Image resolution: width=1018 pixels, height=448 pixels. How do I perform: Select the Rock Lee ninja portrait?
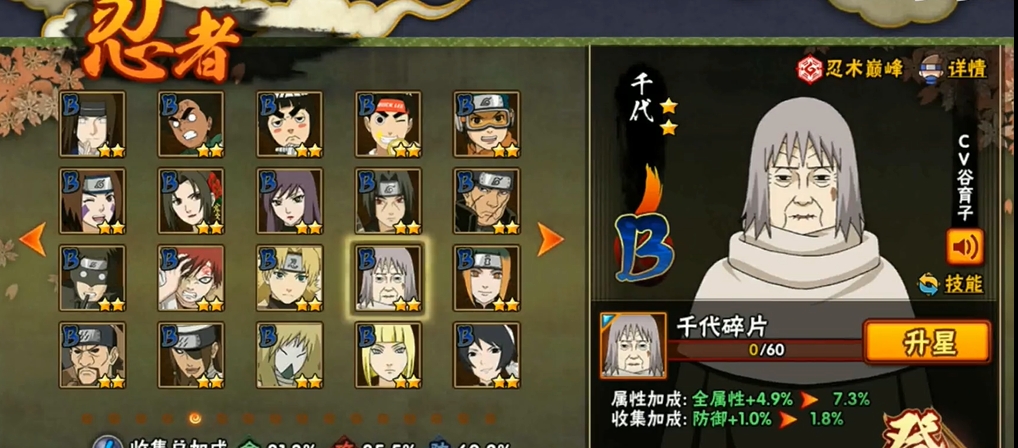[388, 124]
